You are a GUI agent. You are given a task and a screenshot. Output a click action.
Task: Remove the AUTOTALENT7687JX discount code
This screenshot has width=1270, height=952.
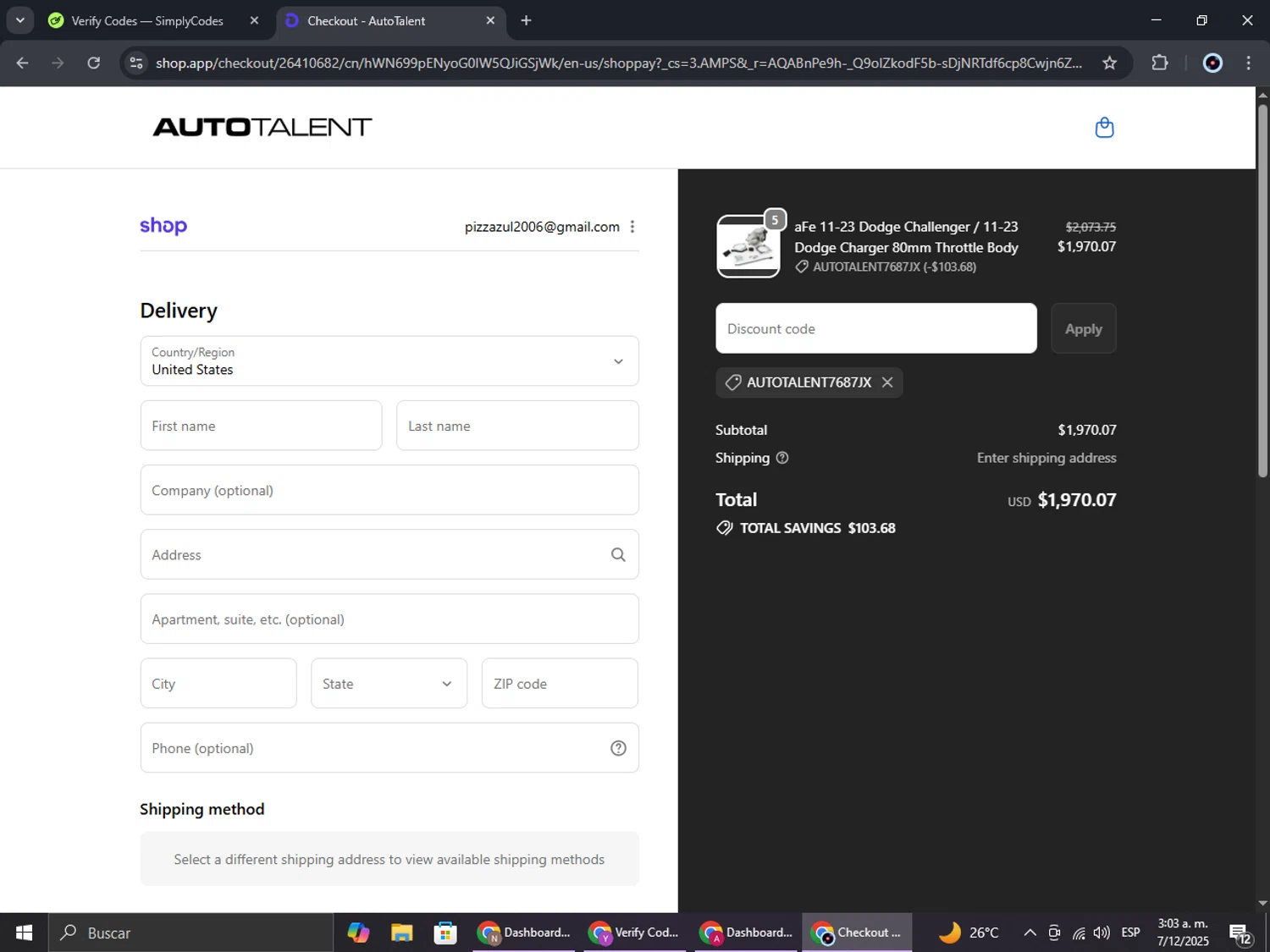887,382
